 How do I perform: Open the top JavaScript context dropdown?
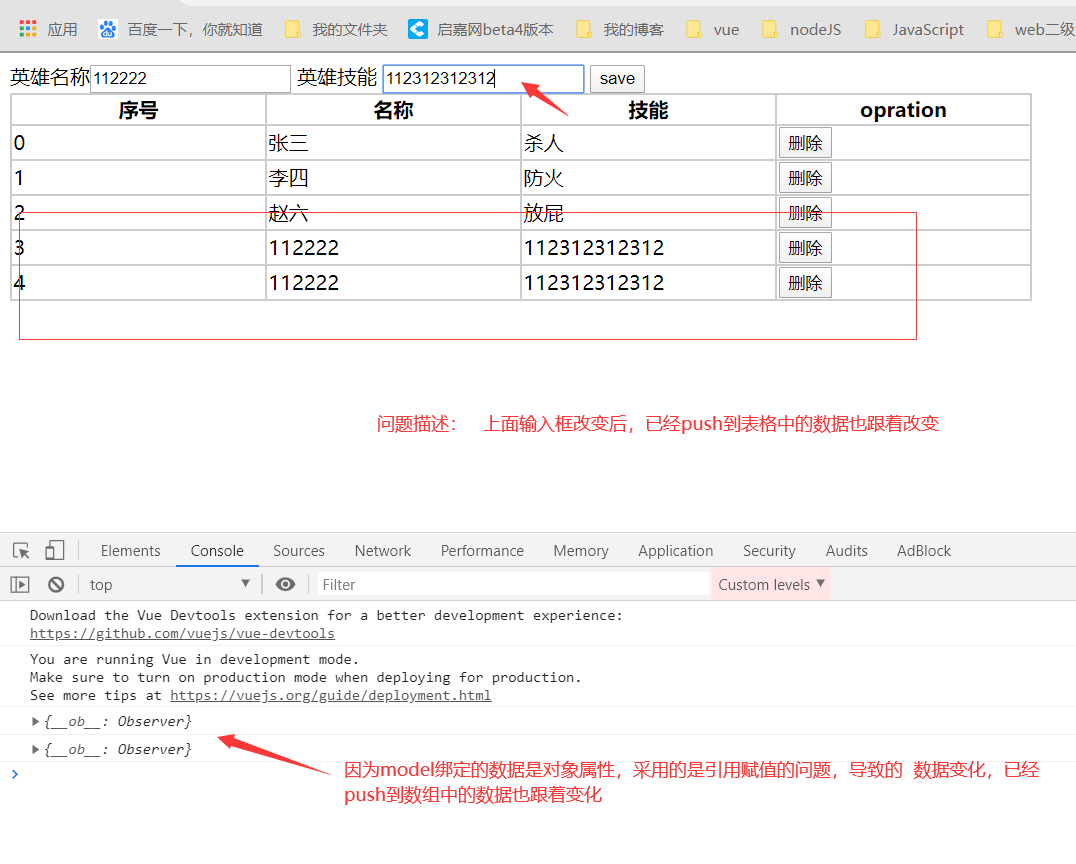[169, 585]
